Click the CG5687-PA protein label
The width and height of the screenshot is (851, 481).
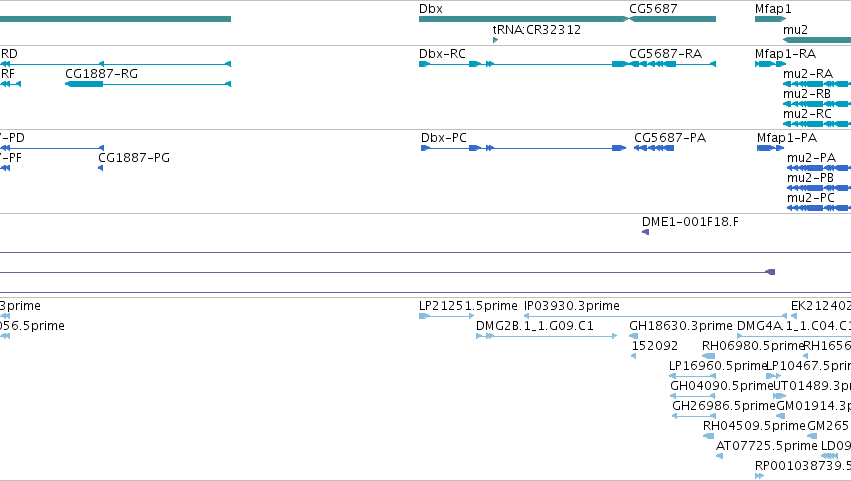pos(670,138)
